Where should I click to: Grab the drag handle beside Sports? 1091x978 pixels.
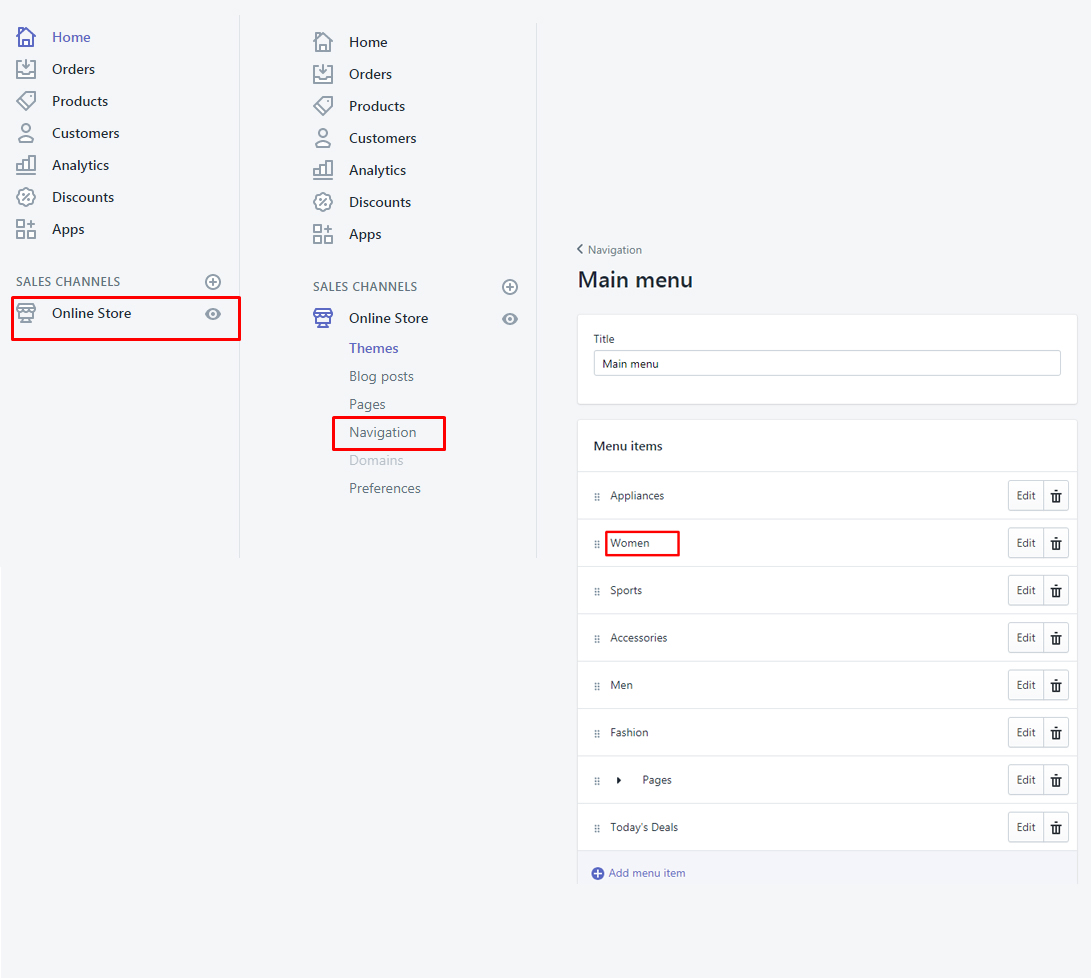[x=597, y=591]
